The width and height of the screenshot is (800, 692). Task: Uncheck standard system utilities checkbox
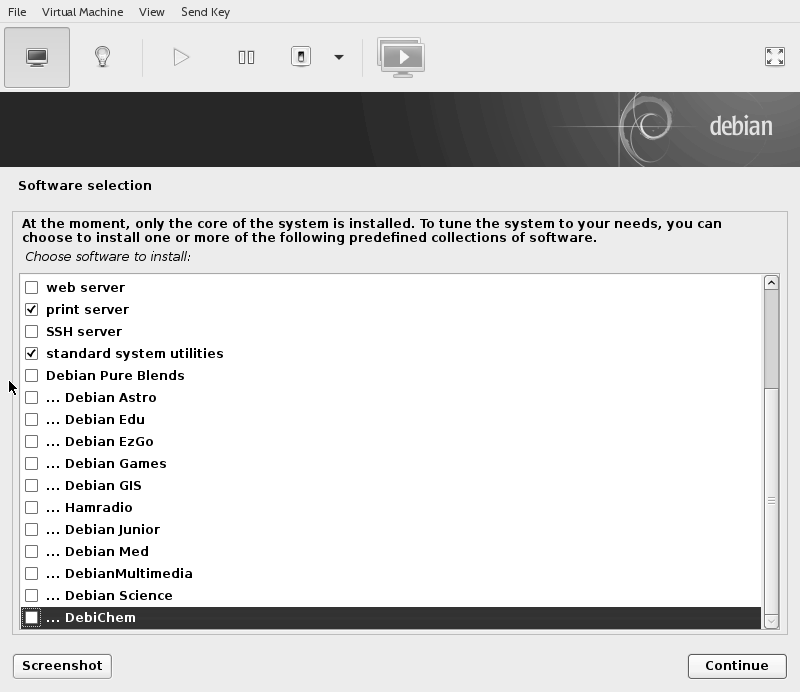point(32,354)
